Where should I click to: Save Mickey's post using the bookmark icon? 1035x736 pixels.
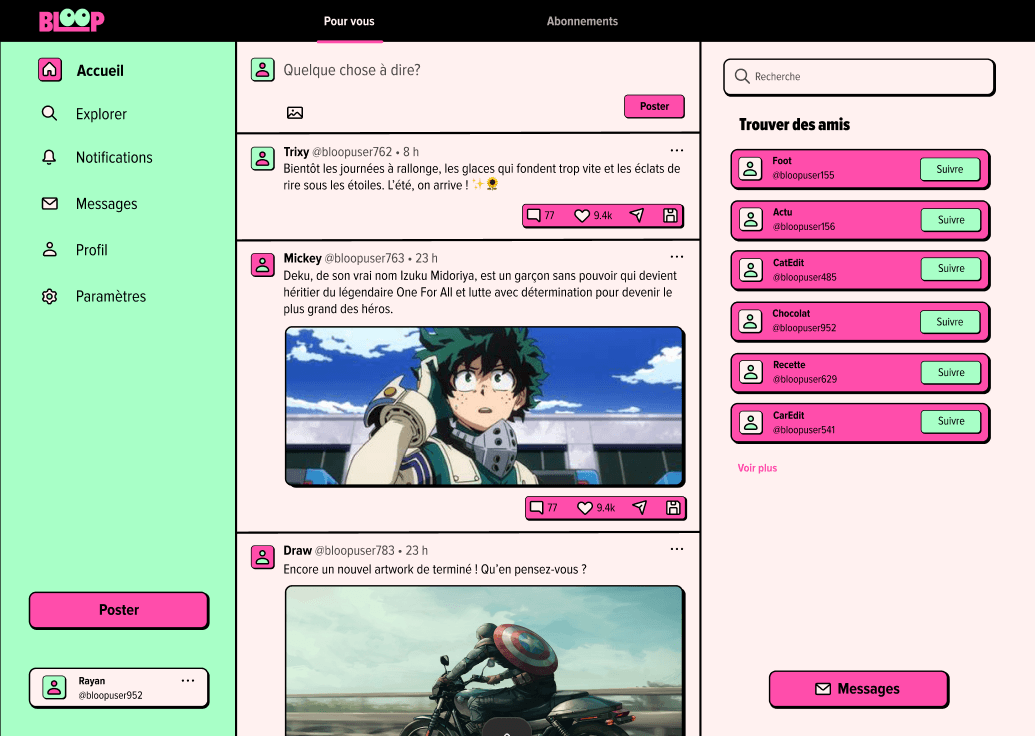673,508
